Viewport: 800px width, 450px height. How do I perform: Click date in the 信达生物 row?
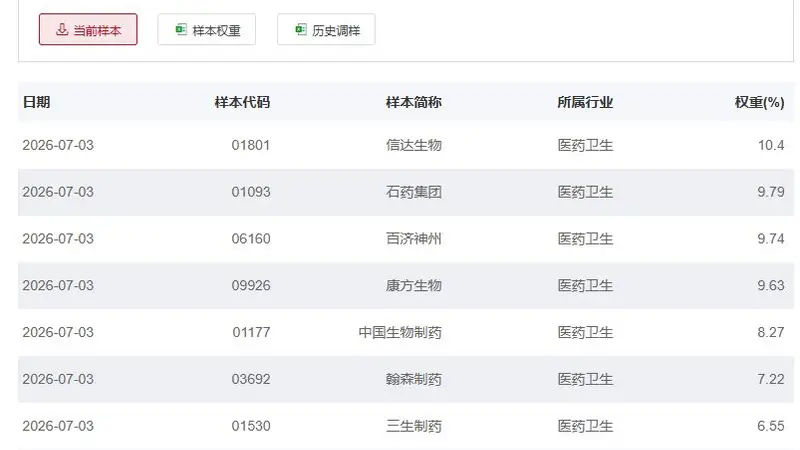pyautogui.click(x=58, y=145)
